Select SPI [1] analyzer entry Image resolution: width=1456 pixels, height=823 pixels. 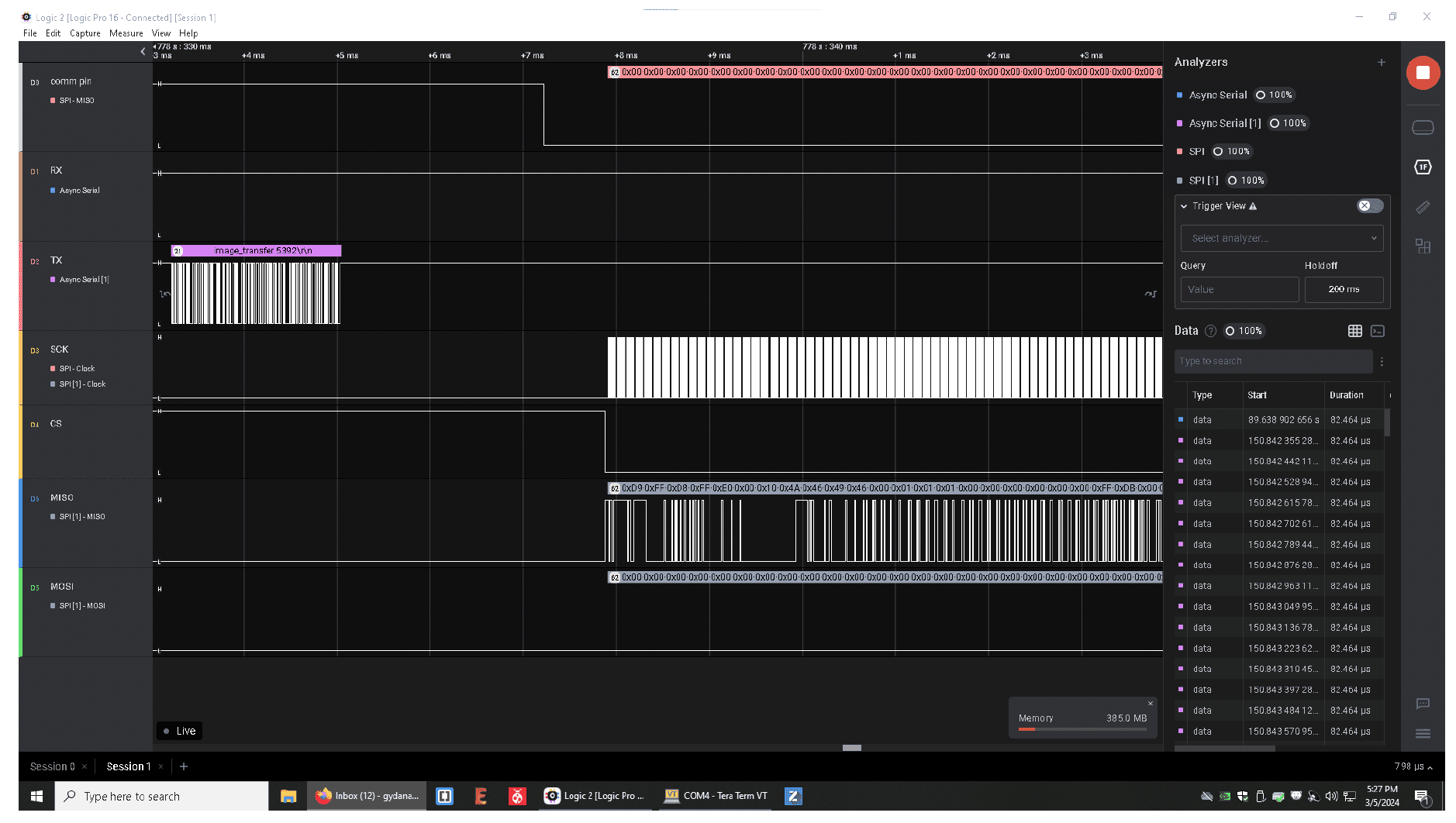click(1203, 180)
